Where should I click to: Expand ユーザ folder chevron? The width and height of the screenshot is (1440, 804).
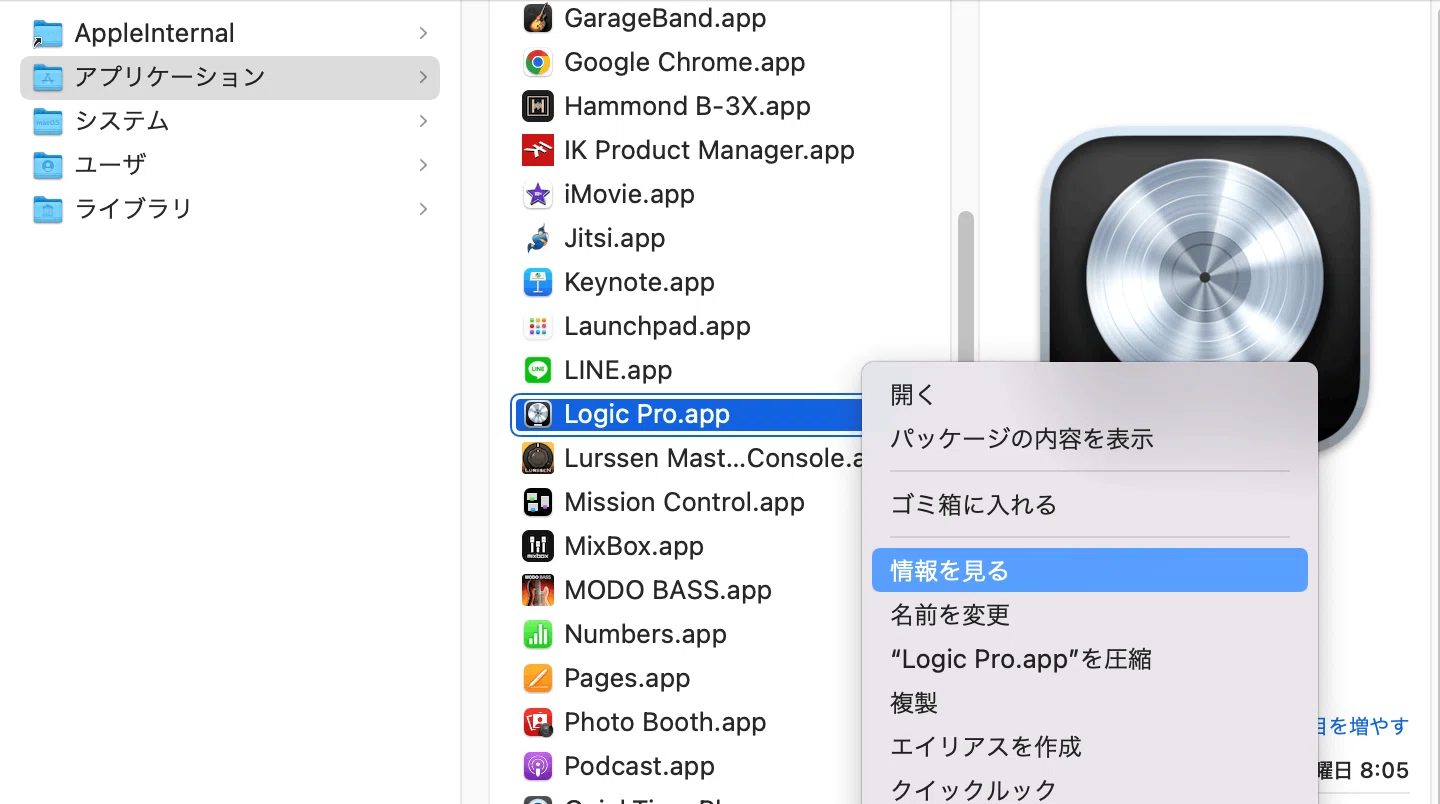coord(423,165)
